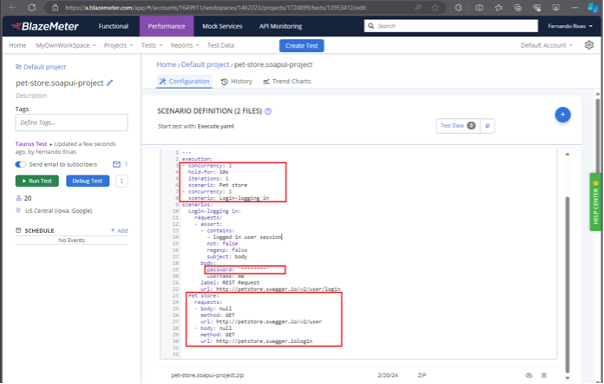
Task: Open browser collections icon
Action: point(518,7)
